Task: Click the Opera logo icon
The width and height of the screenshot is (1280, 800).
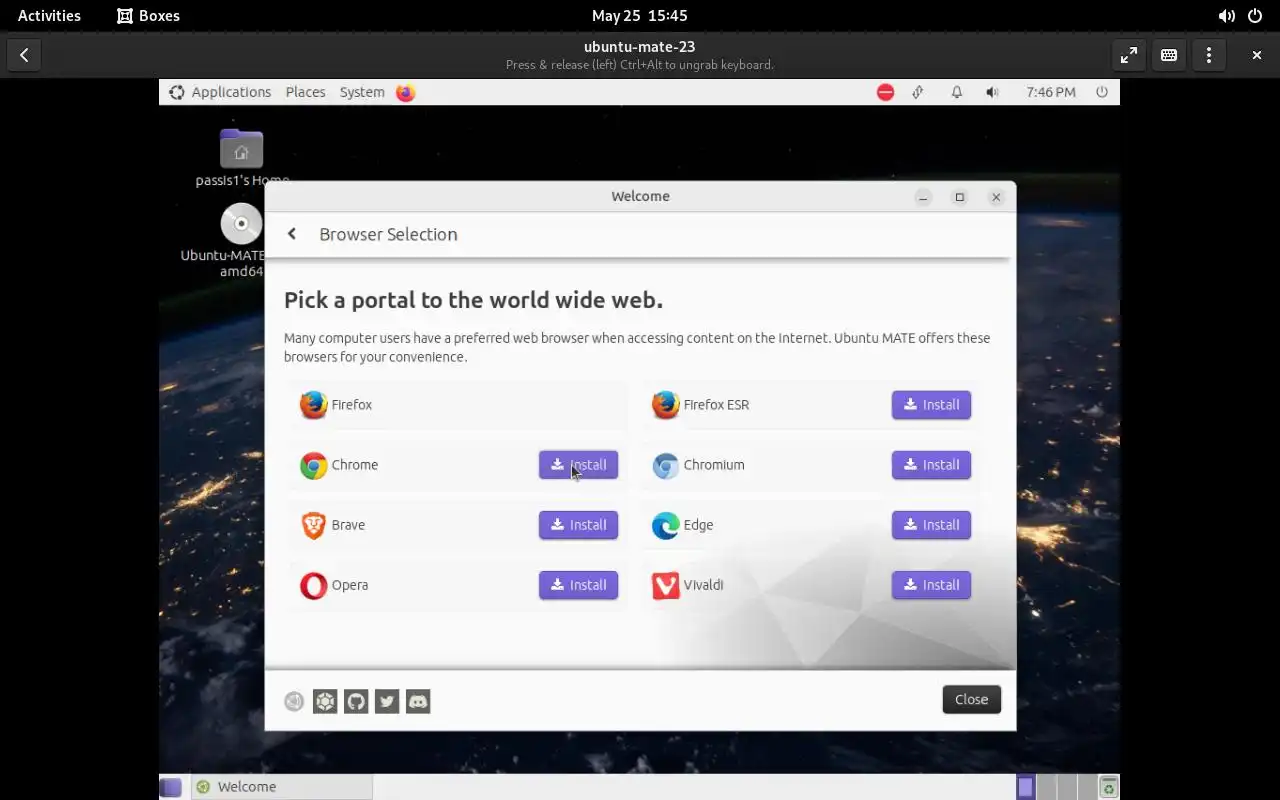Action: tap(313, 585)
